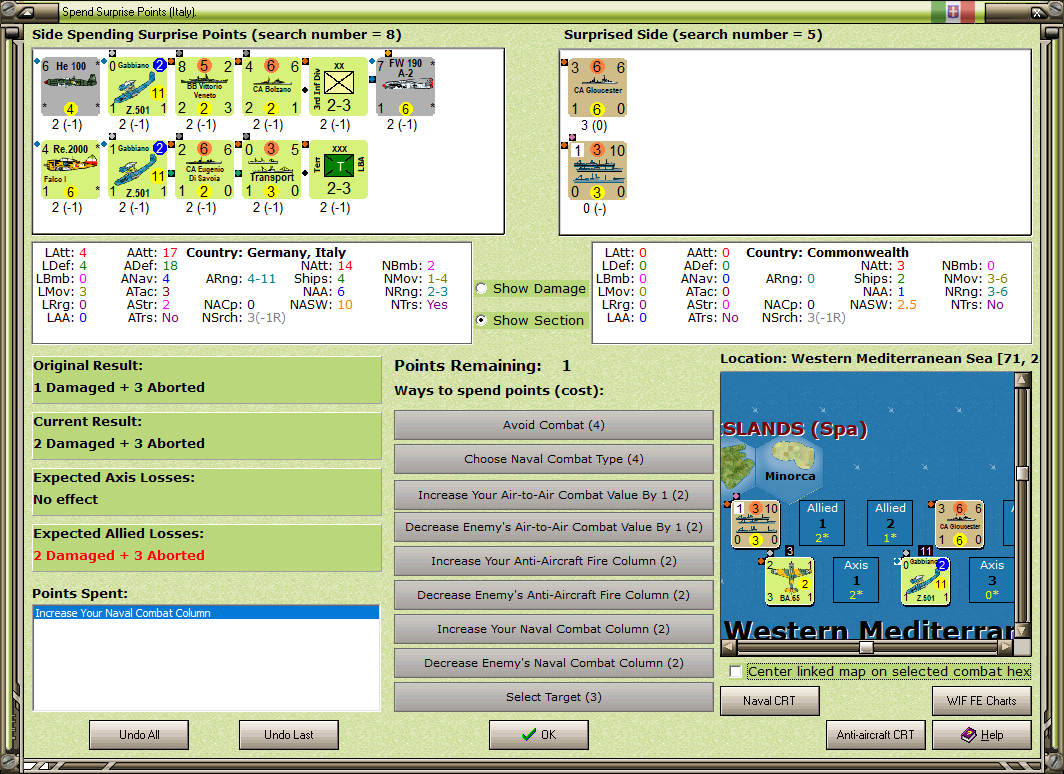1064x774 pixels.
Task: Click Increase Your Naval Combat Column button
Action: 554,629
